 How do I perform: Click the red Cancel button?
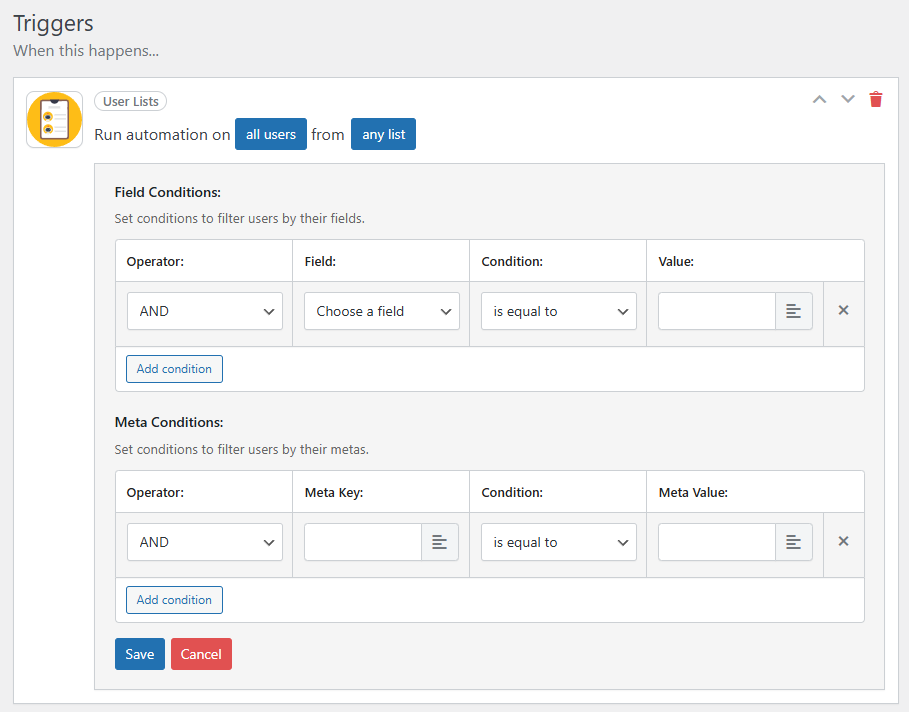click(x=201, y=654)
